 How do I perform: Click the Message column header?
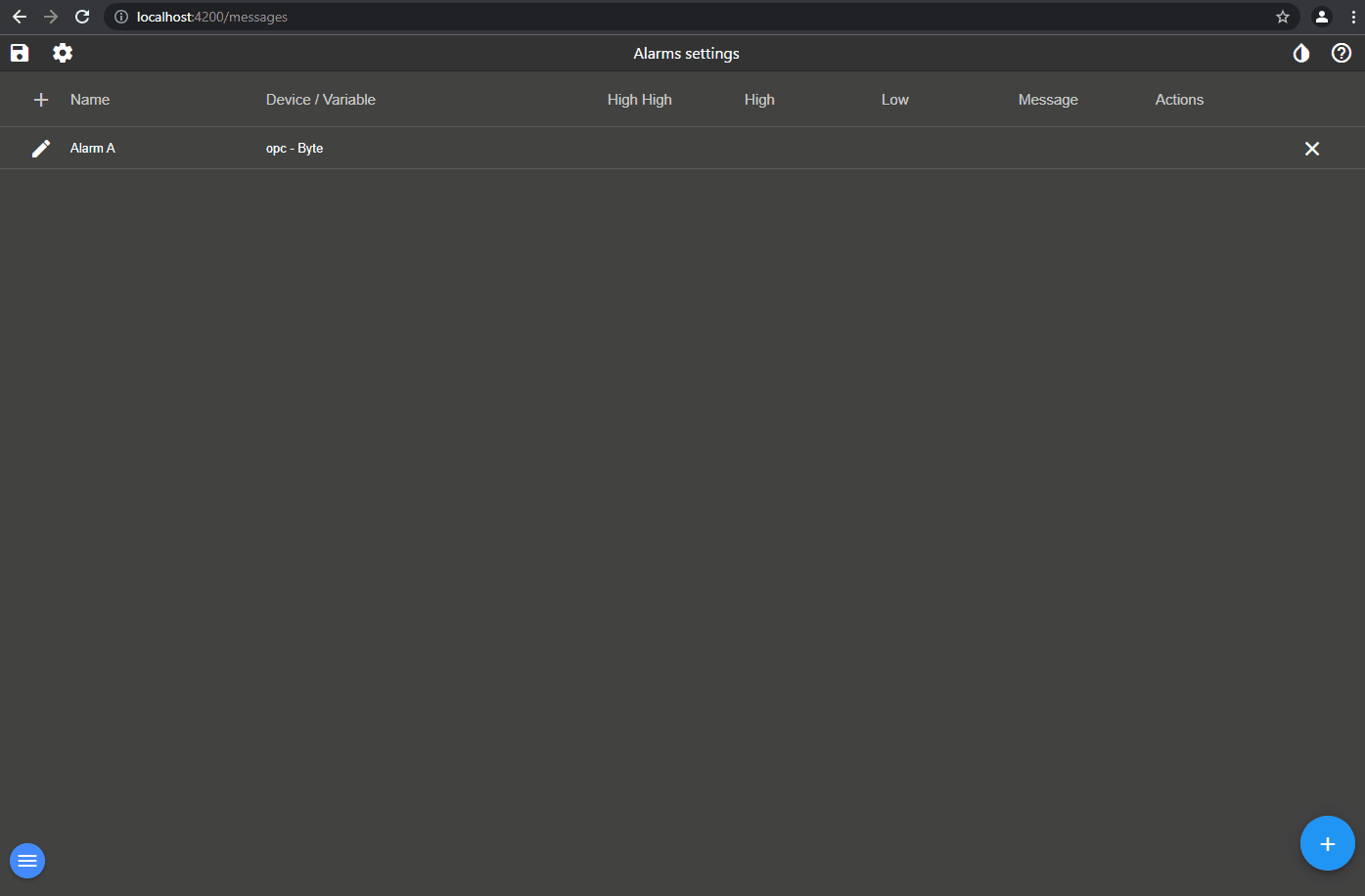[1048, 100]
